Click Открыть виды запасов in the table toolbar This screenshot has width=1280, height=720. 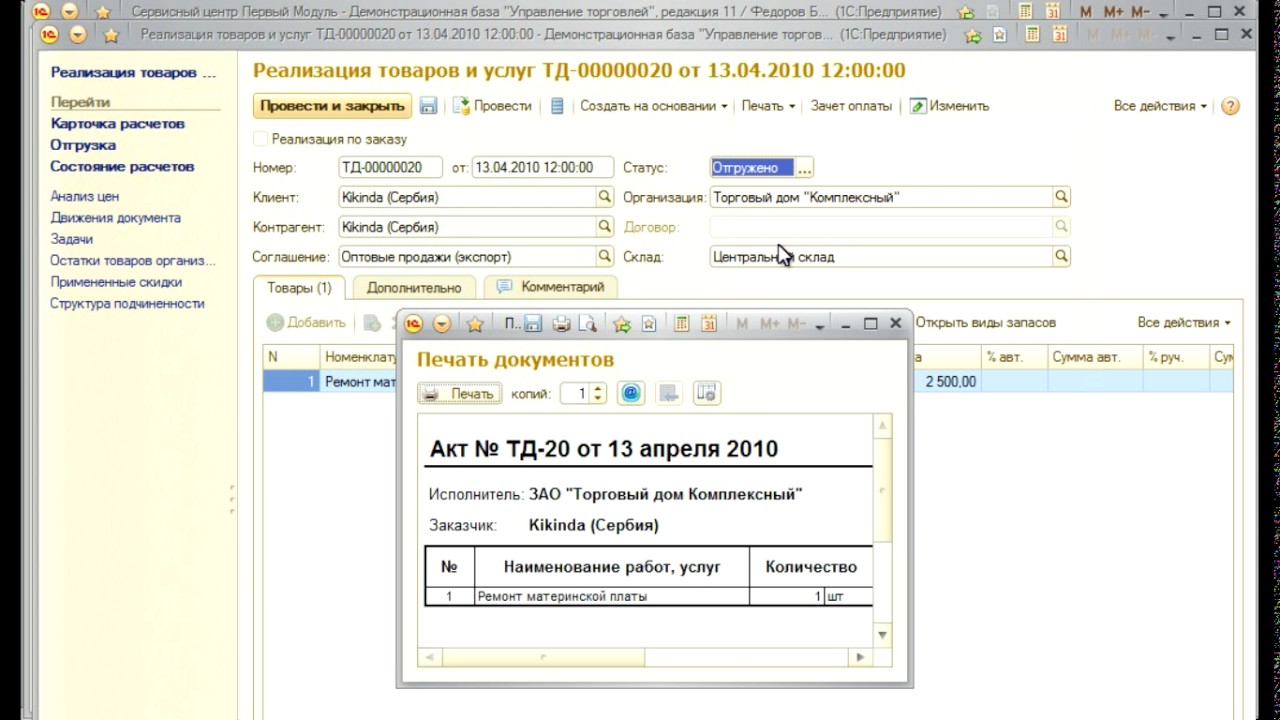click(x=985, y=323)
